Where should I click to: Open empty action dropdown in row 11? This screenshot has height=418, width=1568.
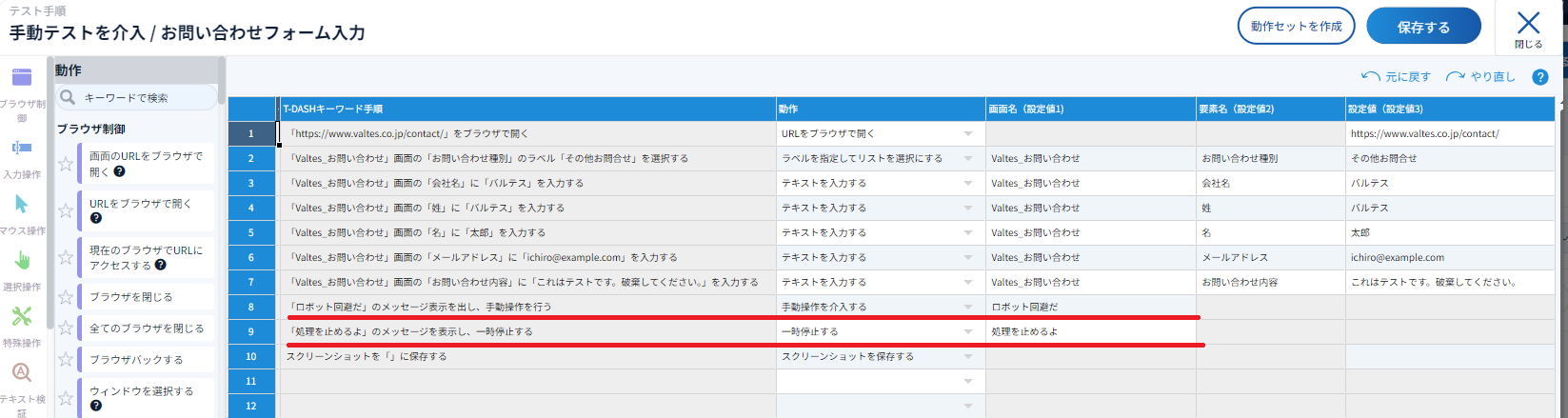[x=968, y=382]
